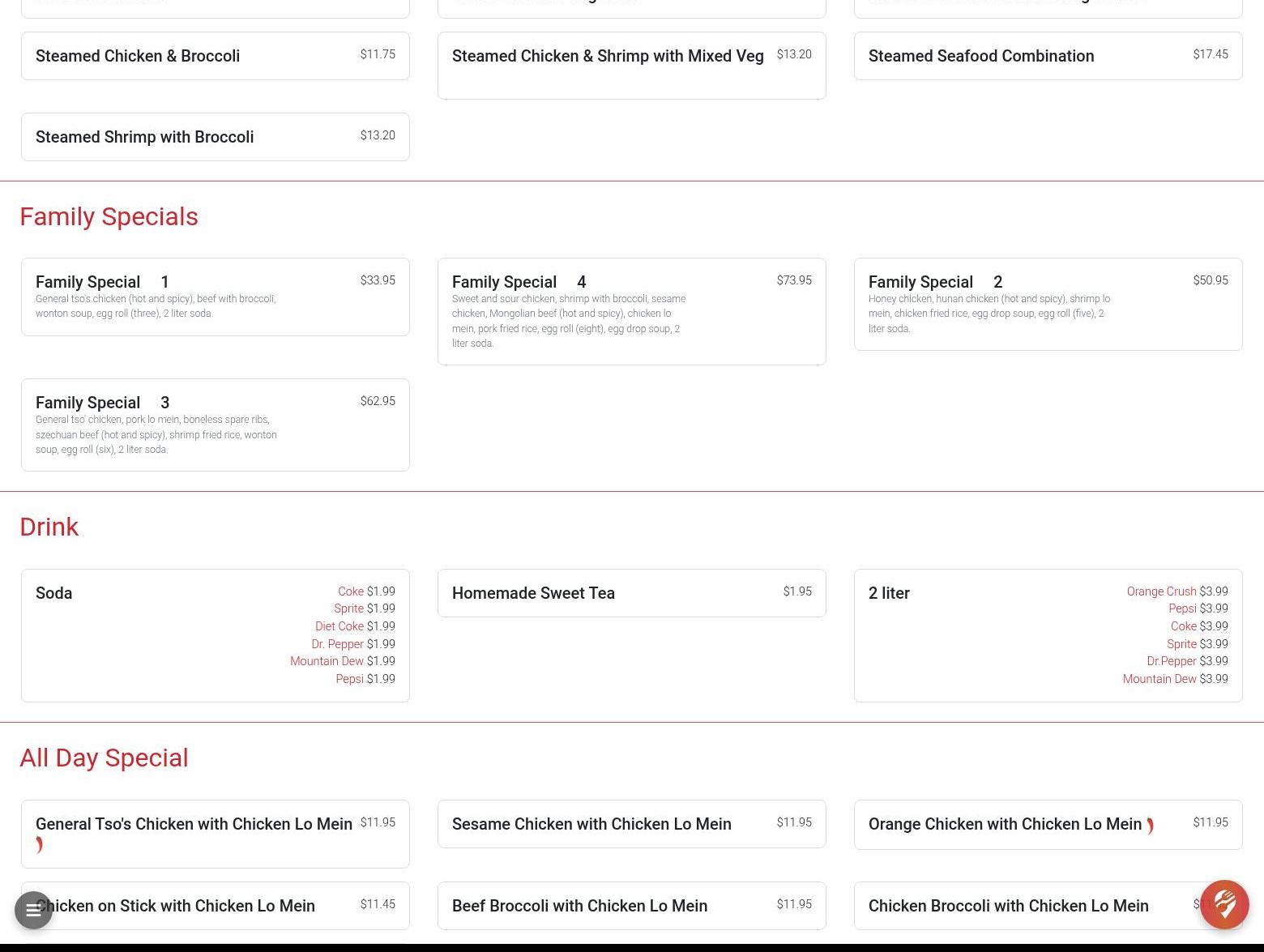The width and height of the screenshot is (1264, 952).
Task: Choose Orange Crush 2 liter option
Action: click(1177, 591)
